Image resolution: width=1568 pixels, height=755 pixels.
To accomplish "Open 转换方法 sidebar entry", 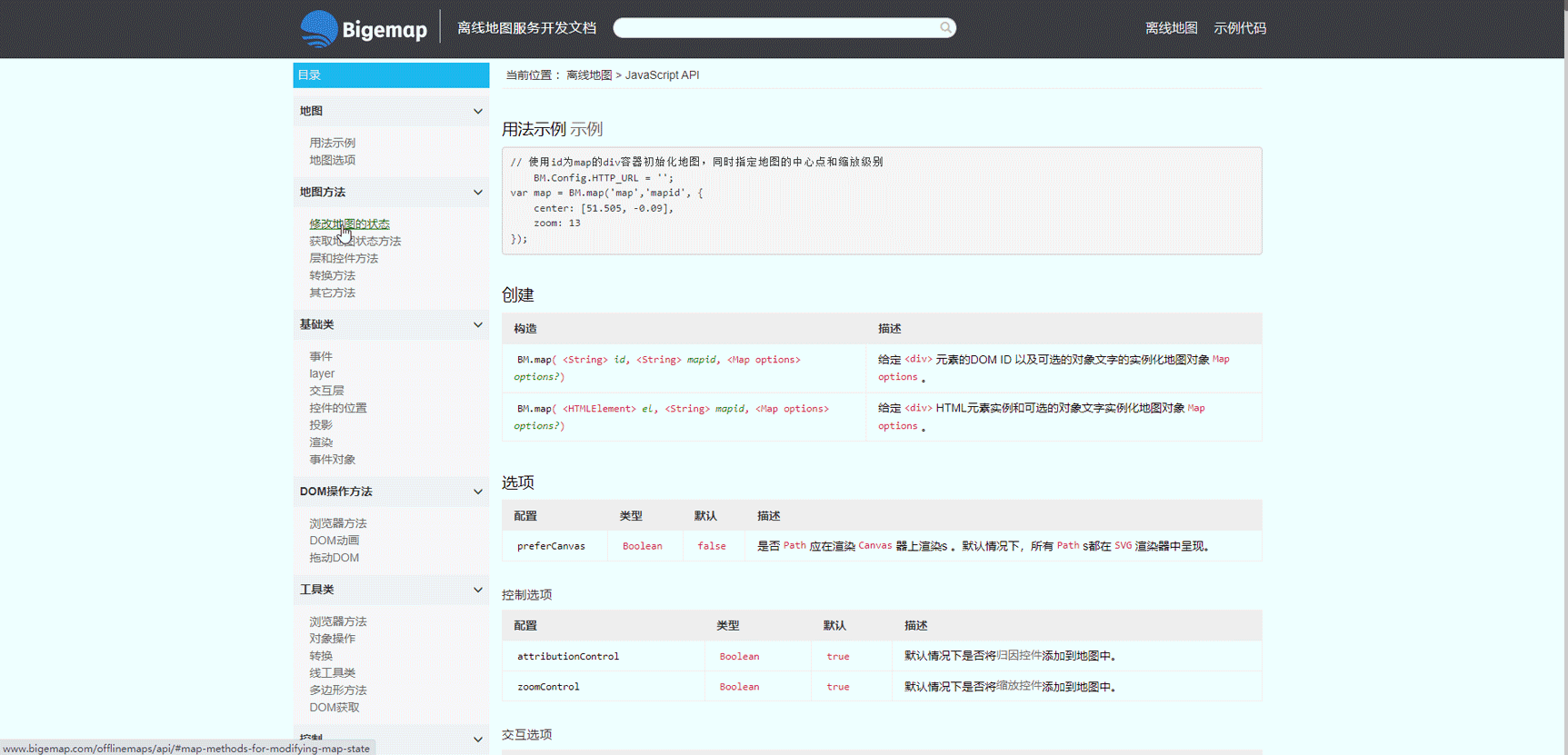I will click(332, 275).
